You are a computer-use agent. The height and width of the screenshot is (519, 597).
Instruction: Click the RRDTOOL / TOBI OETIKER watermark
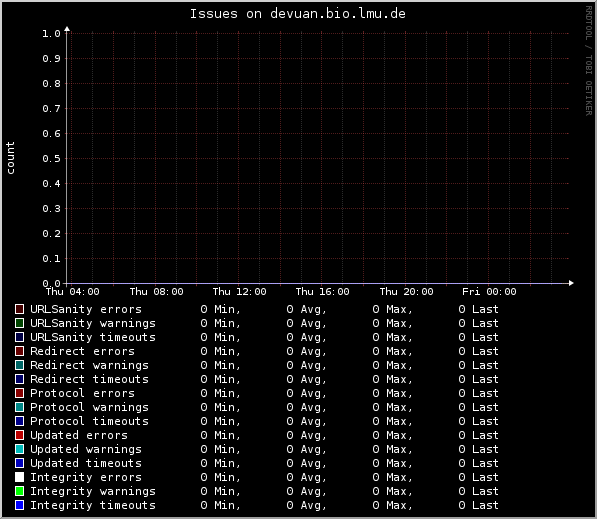589,61
